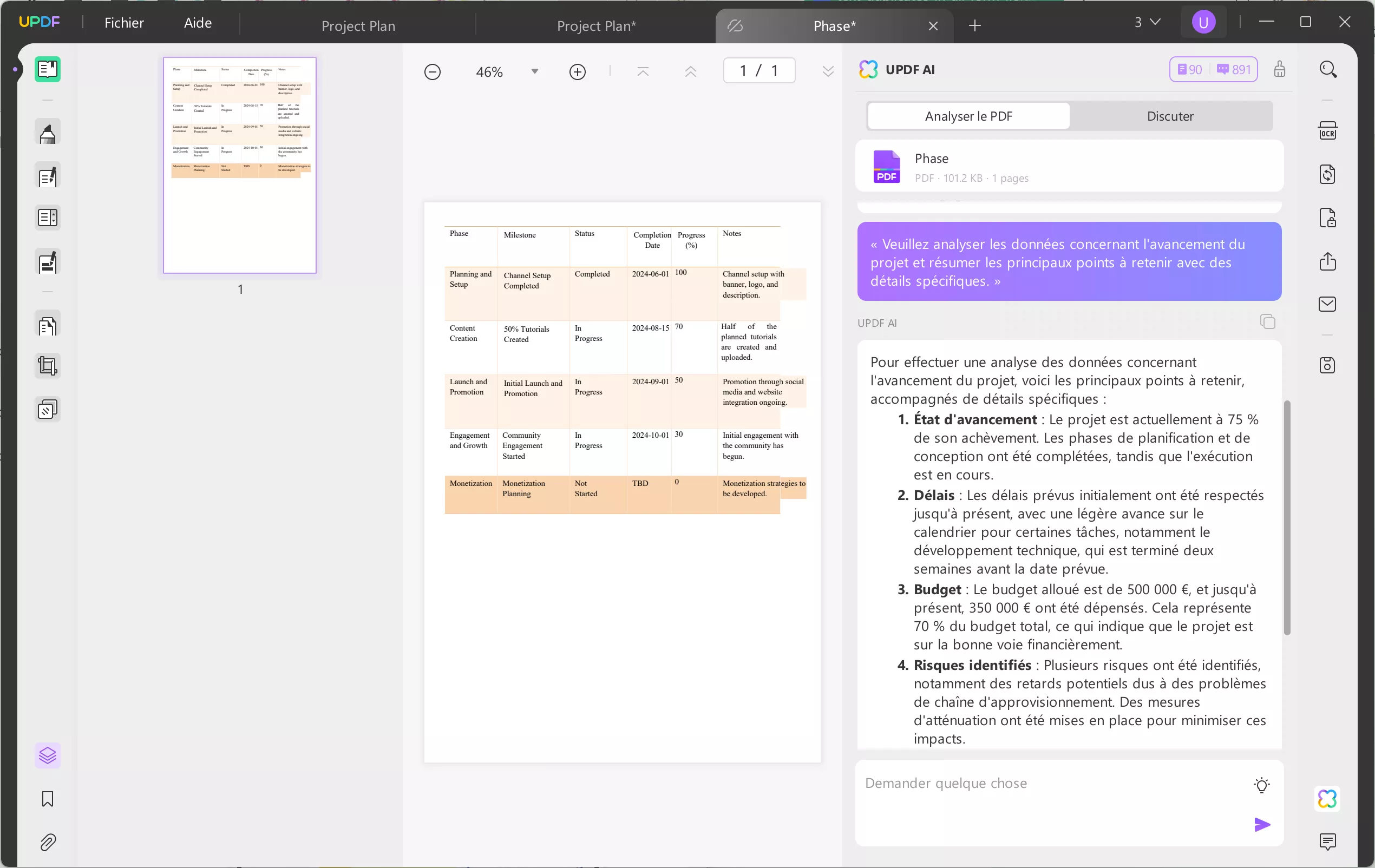Click the Protect PDF lock icon
The image size is (1375, 868).
point(1327,218)
